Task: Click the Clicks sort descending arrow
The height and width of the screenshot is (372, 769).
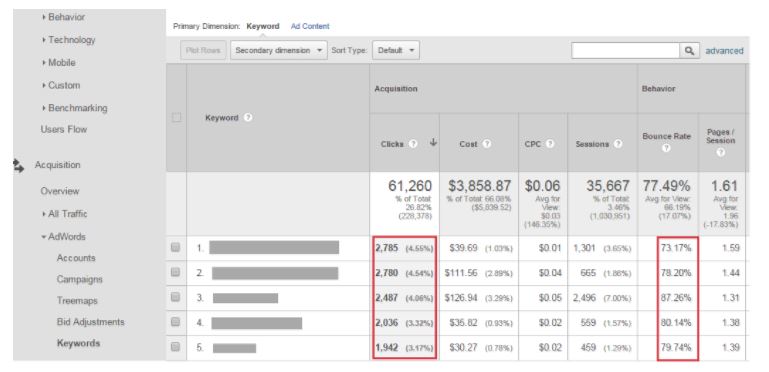Action: 433,143
